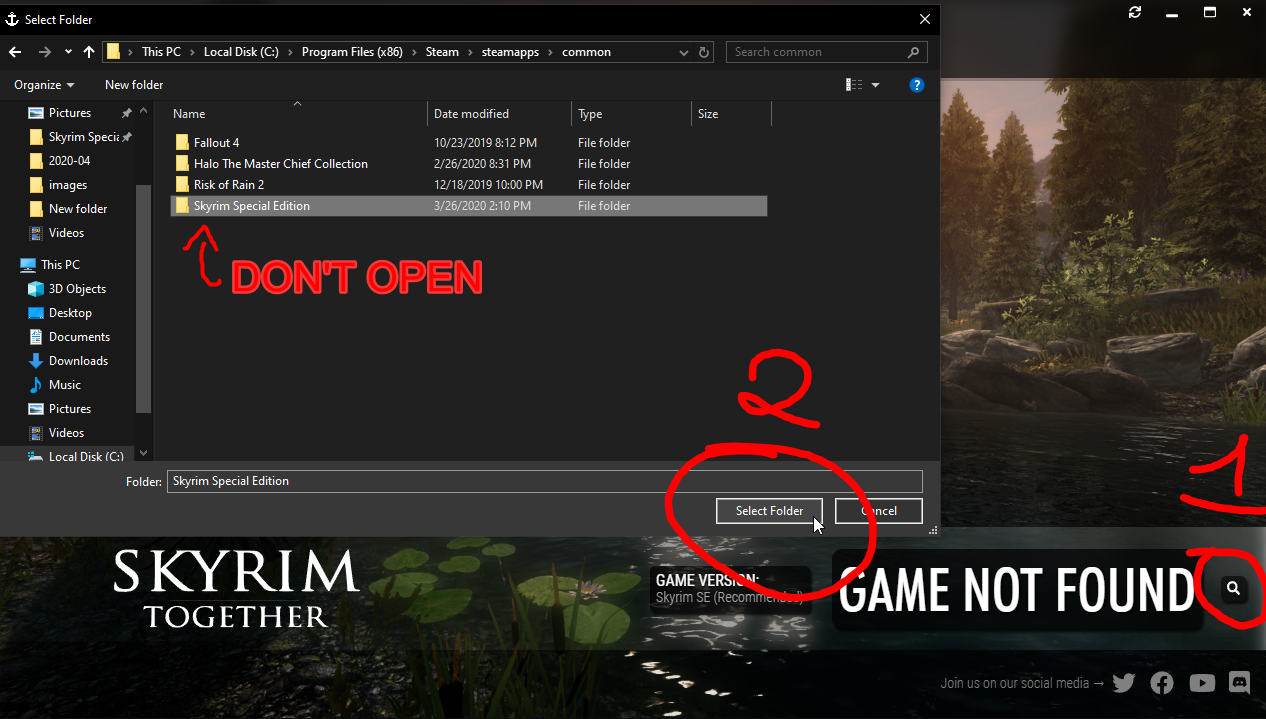The width and height of the screenshot is (1266, 719).
Task: Open the address bar history dropdown
Action: 682,51
